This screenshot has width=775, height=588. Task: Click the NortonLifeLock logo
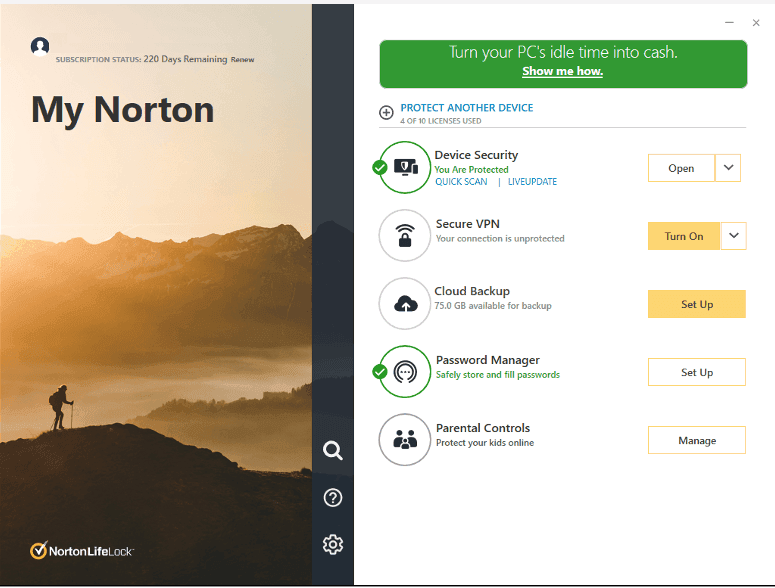[x=82, y=550]
